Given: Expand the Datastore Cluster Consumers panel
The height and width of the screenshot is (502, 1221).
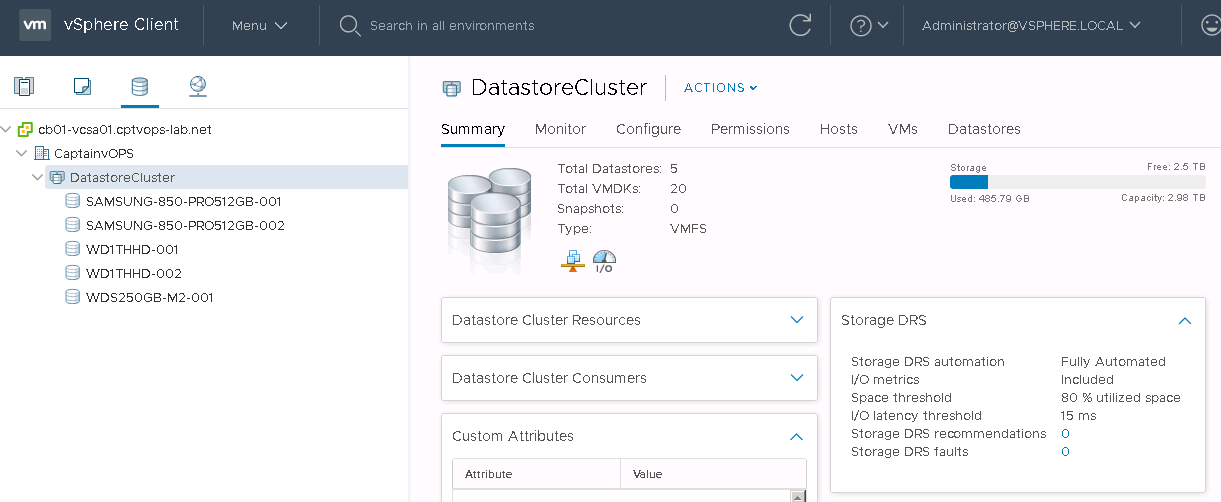Looking at the screenshot, I should [796, 378].
